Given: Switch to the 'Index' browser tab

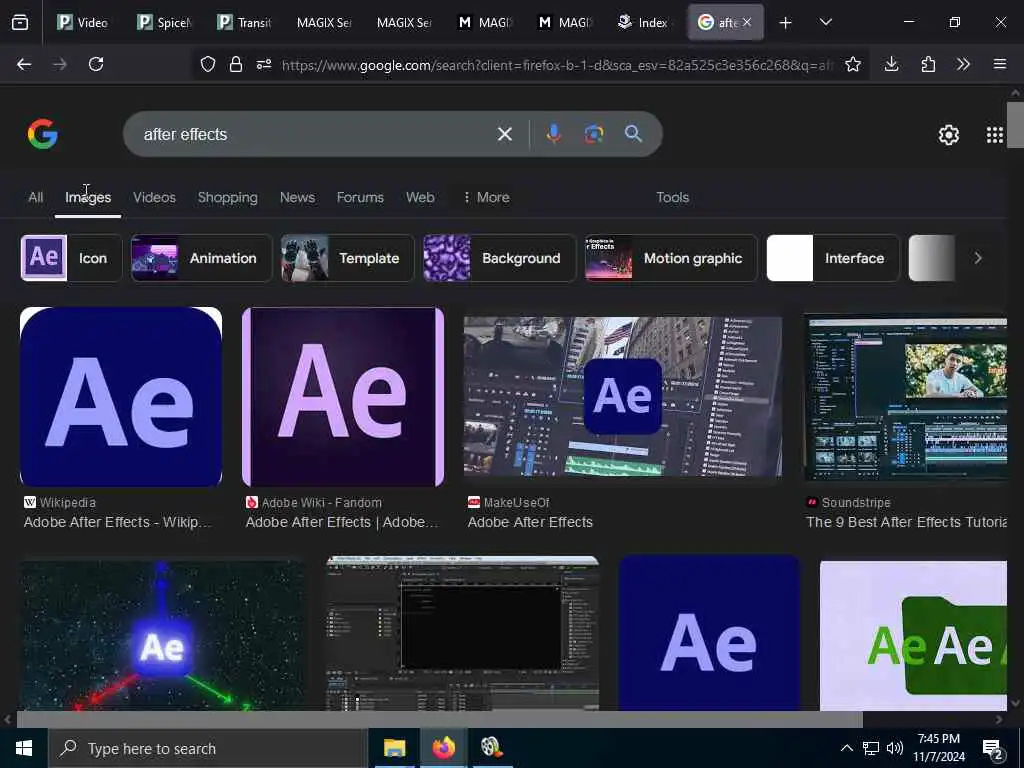Looking at the screenshot, I should tap(644, 22).
